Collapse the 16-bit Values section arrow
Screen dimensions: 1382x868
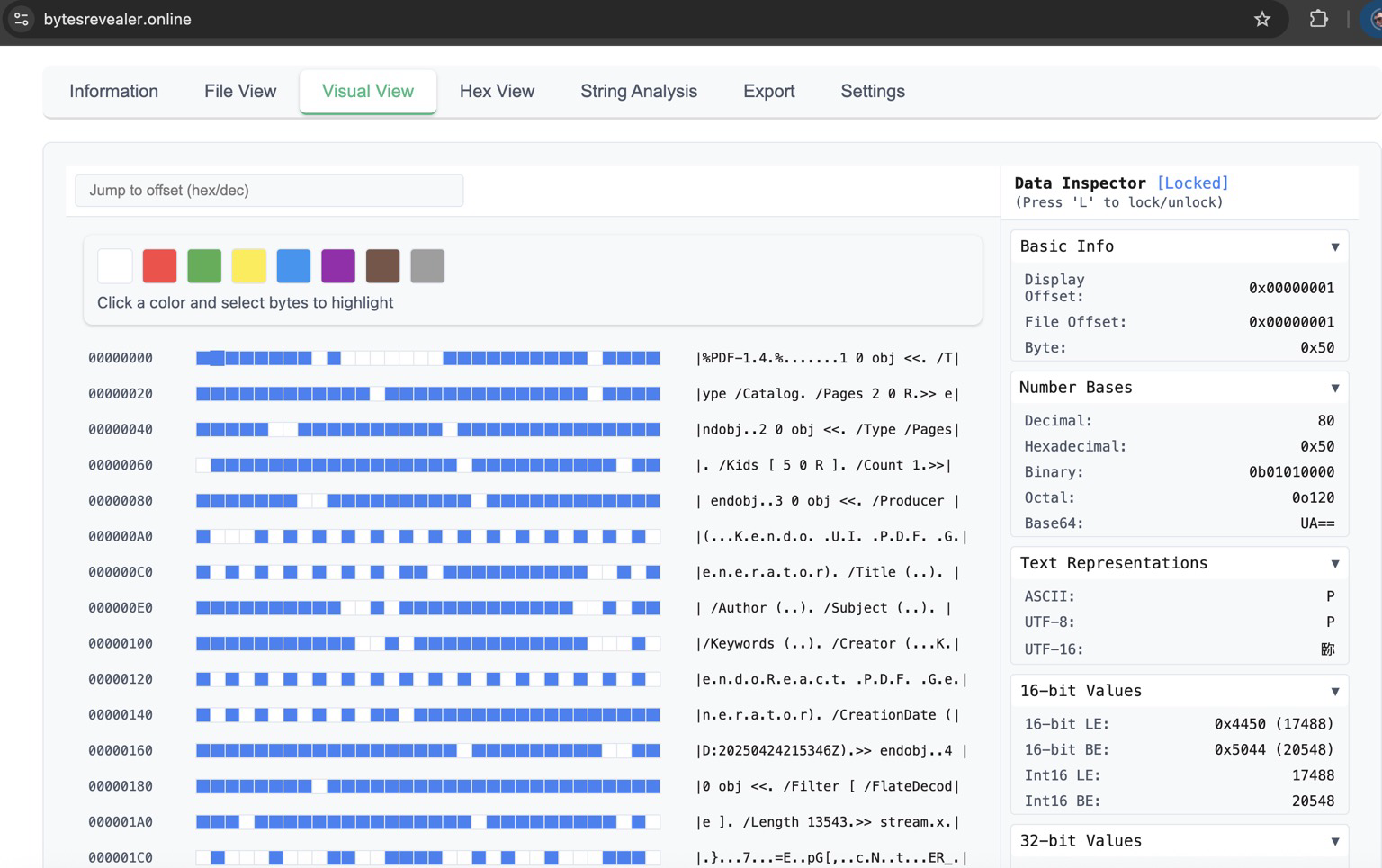pos(1334,691)
